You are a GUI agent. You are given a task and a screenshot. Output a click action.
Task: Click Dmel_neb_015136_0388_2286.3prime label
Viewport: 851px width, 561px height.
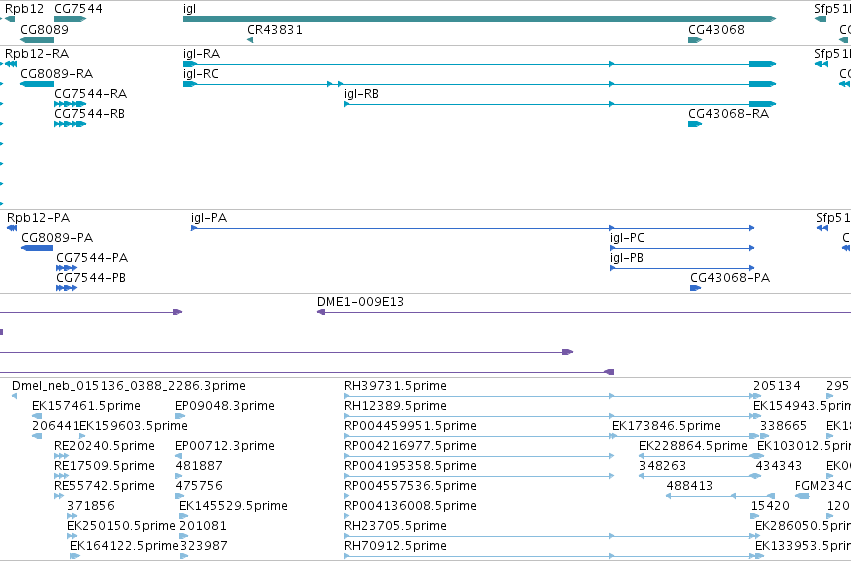(x=129, y=386)
